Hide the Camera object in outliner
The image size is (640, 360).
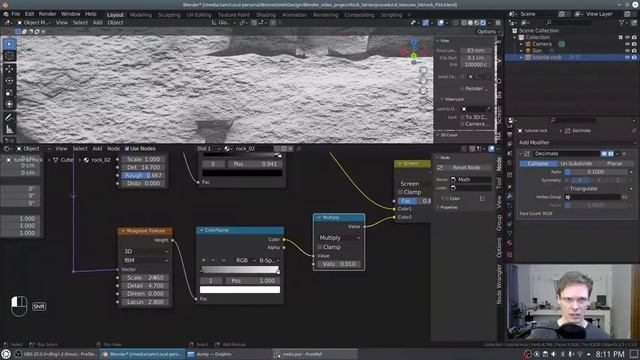(627, 44)
